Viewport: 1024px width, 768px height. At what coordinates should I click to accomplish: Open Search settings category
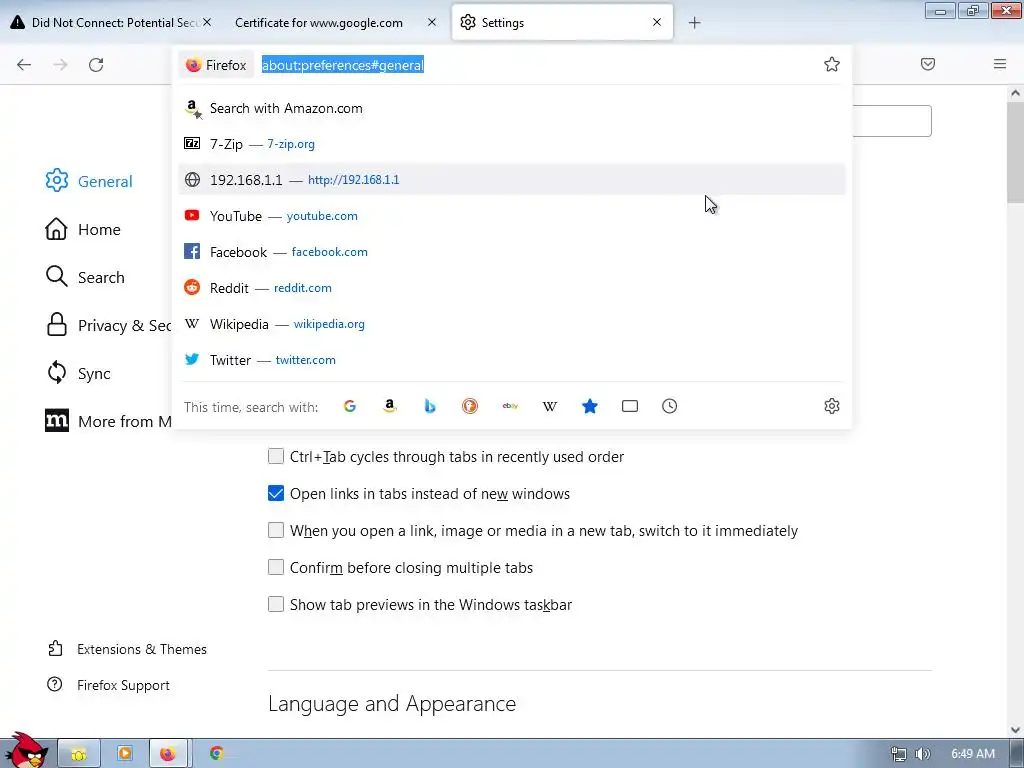coord(85,277)
